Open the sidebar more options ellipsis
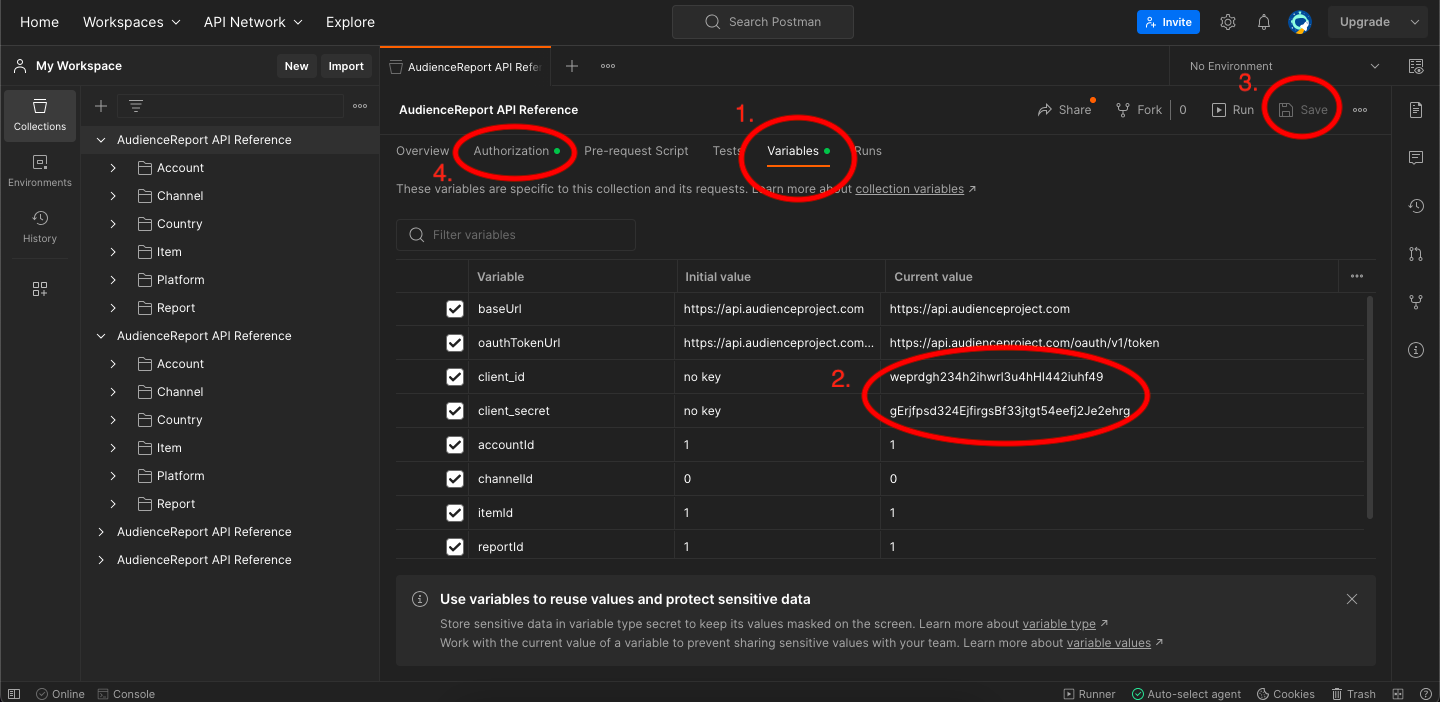The image size is (1440, 702). [360, 106]
